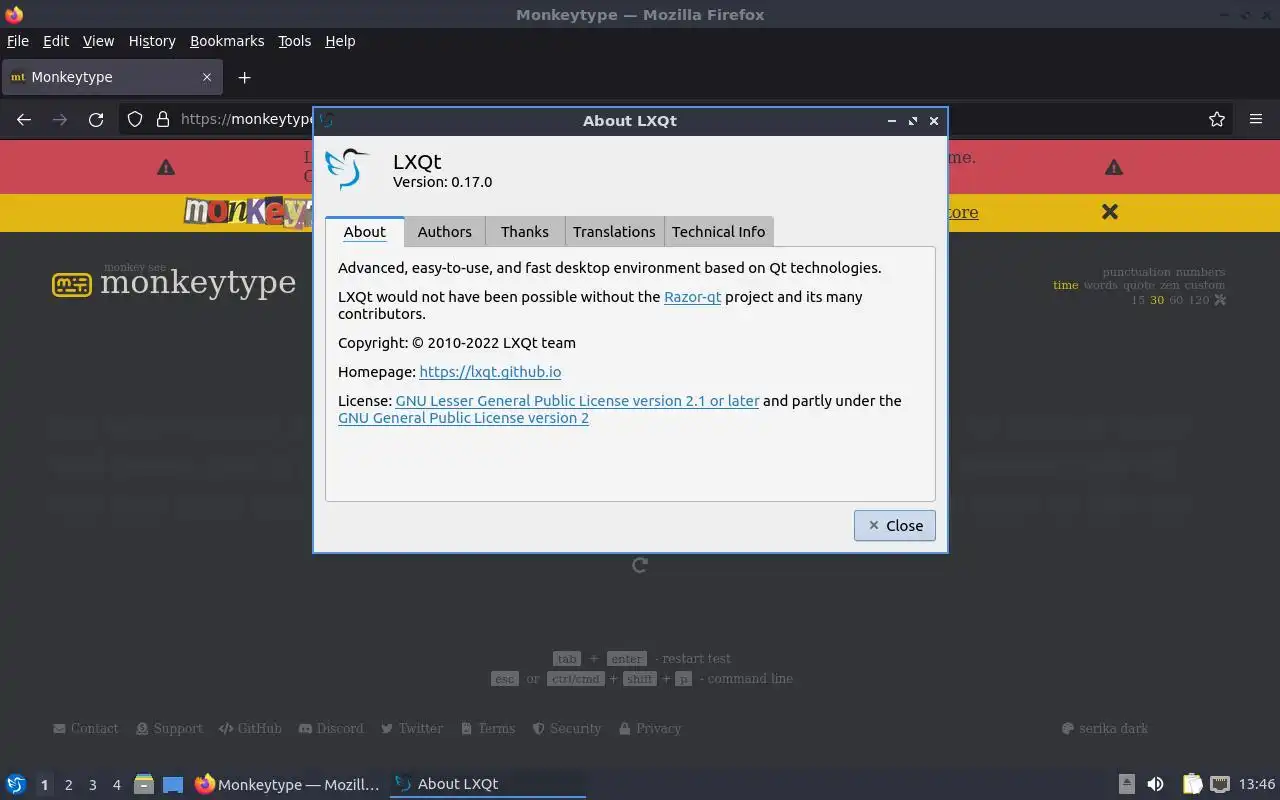Click the left warning triangle in red banner
Viewport: 1280px width, 800px height.
point(166,168)
